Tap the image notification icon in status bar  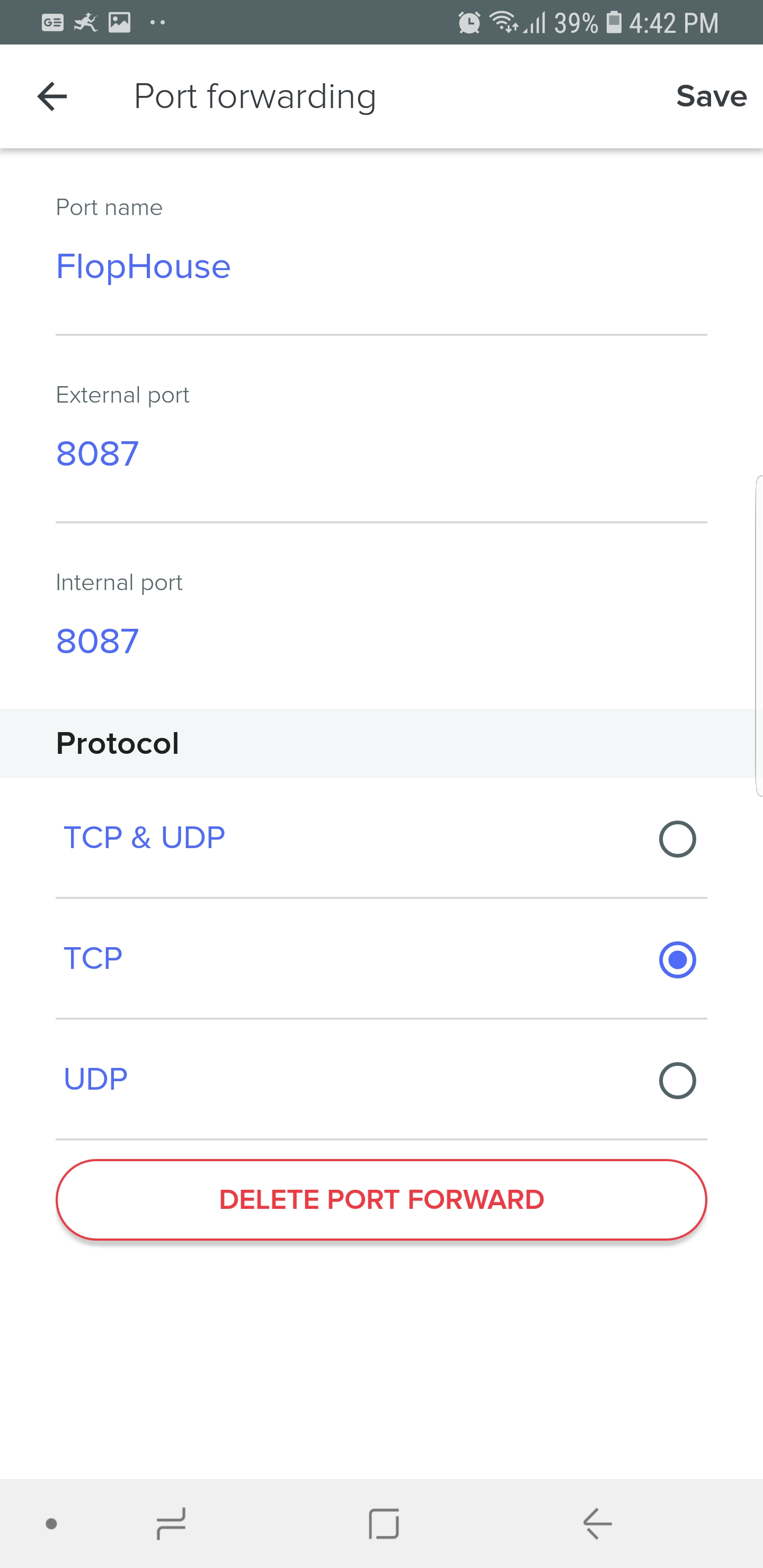[x=119, y=23]
